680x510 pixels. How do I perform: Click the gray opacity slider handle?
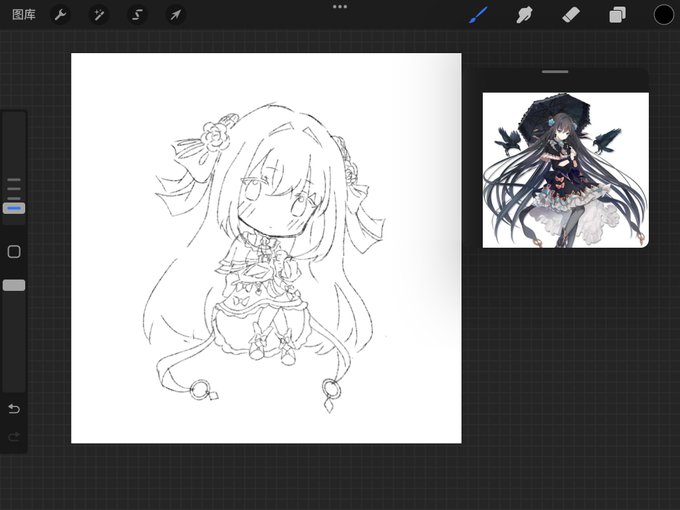click(14, 285)
